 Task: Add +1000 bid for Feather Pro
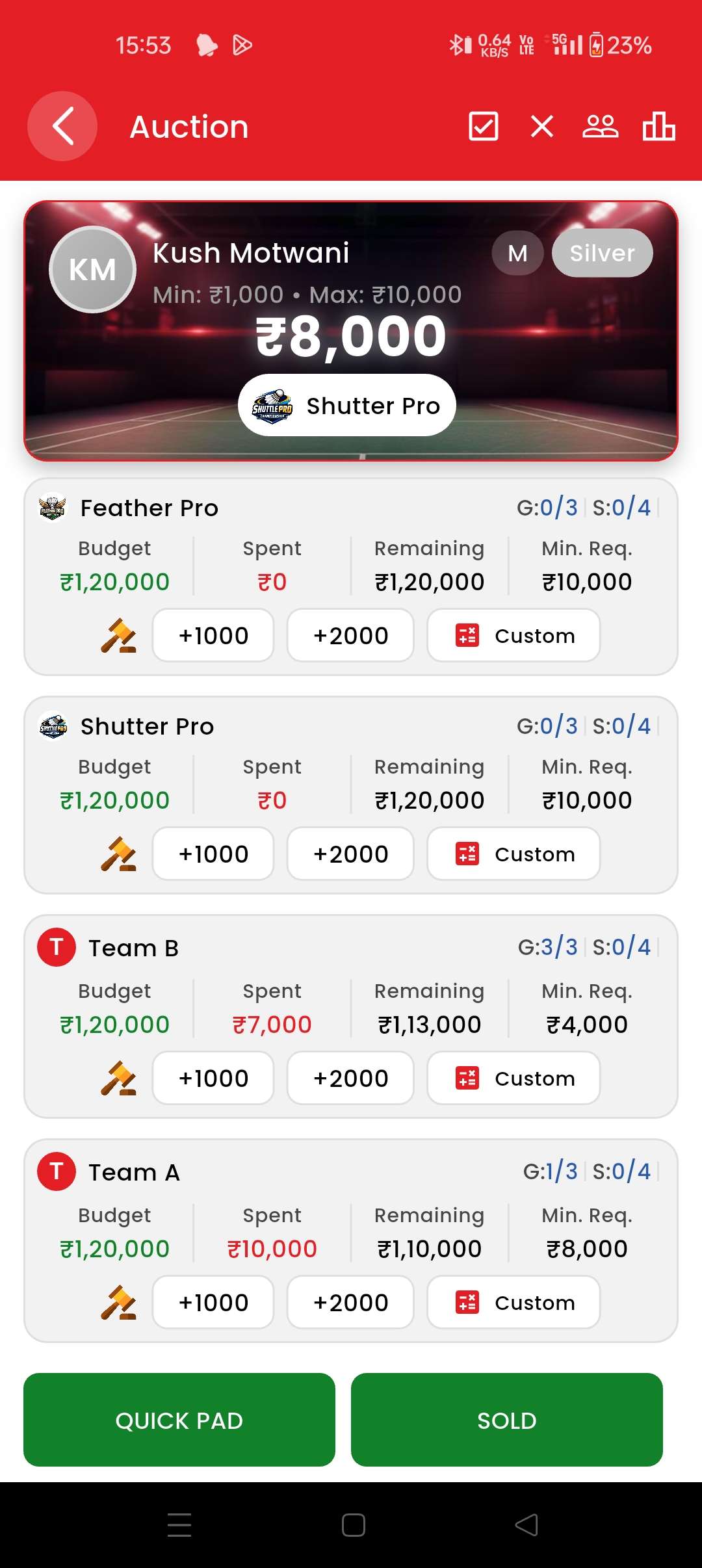coord(213,635)
